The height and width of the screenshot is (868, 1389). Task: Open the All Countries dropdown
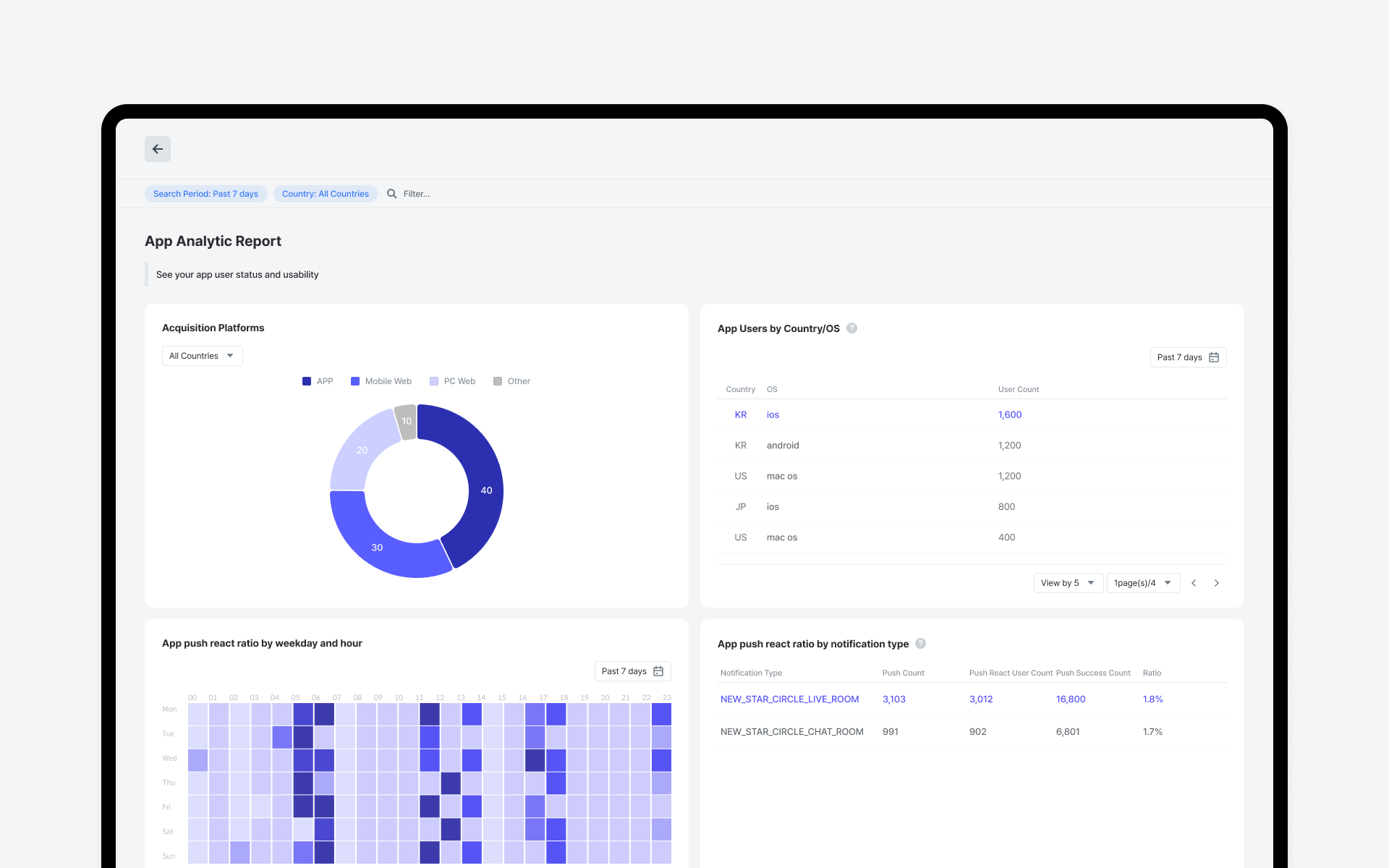(x=202, y=356)
